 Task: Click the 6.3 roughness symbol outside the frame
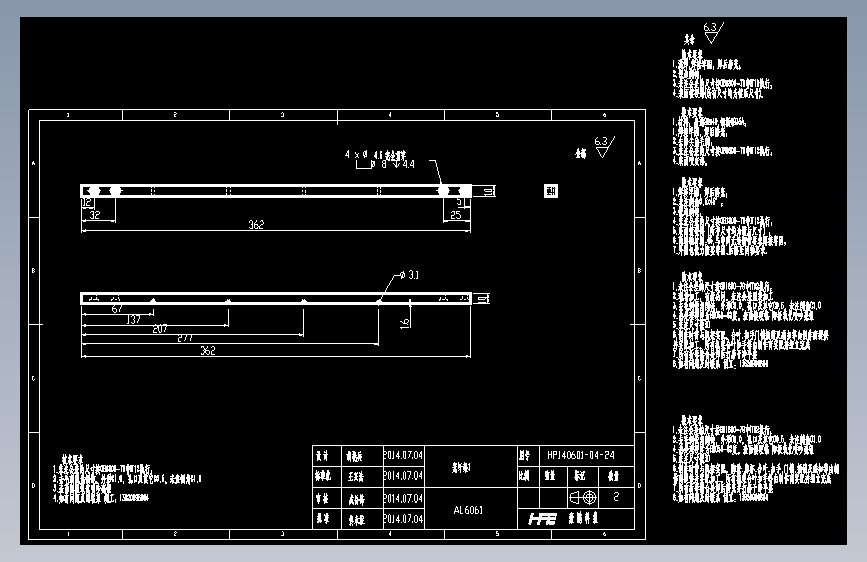click(x=713, y=33)
